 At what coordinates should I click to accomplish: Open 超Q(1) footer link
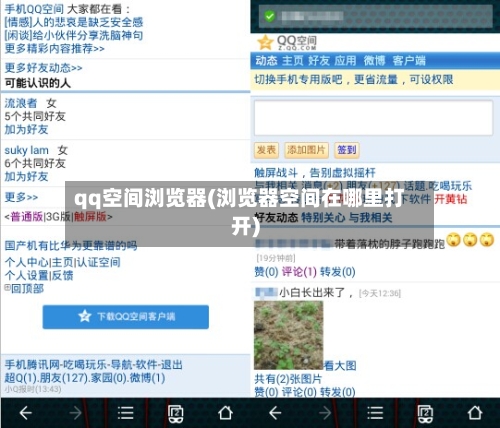pyautogui.click(x=21, y=378)
